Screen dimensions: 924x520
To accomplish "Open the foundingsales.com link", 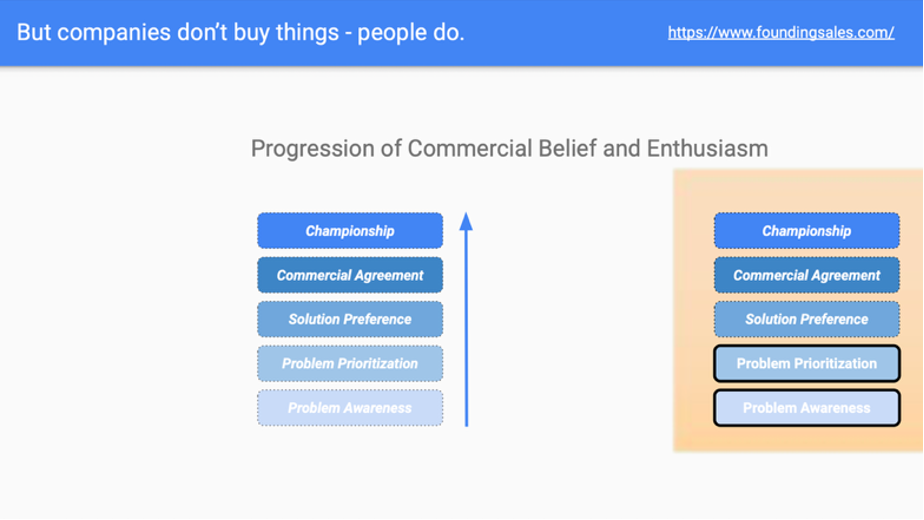I will click(781, 32).
